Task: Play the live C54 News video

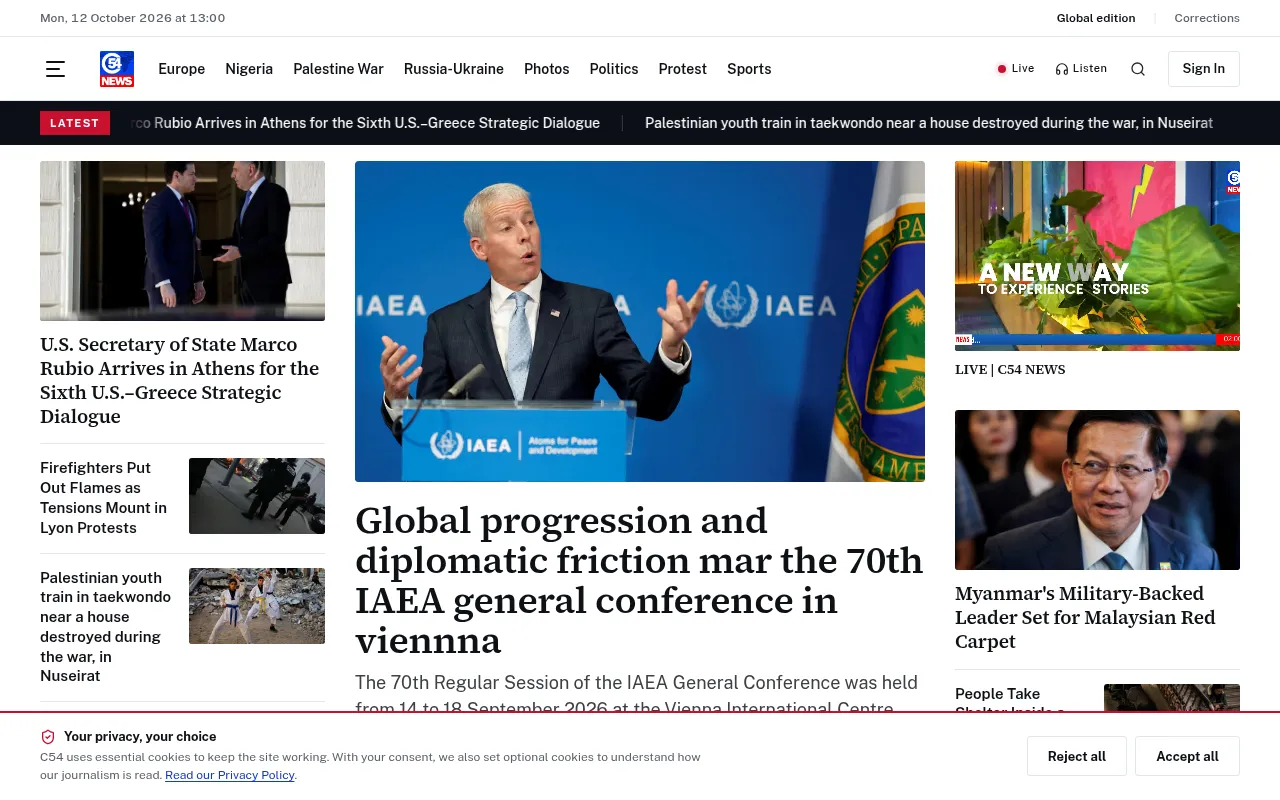Action: 1097,255
